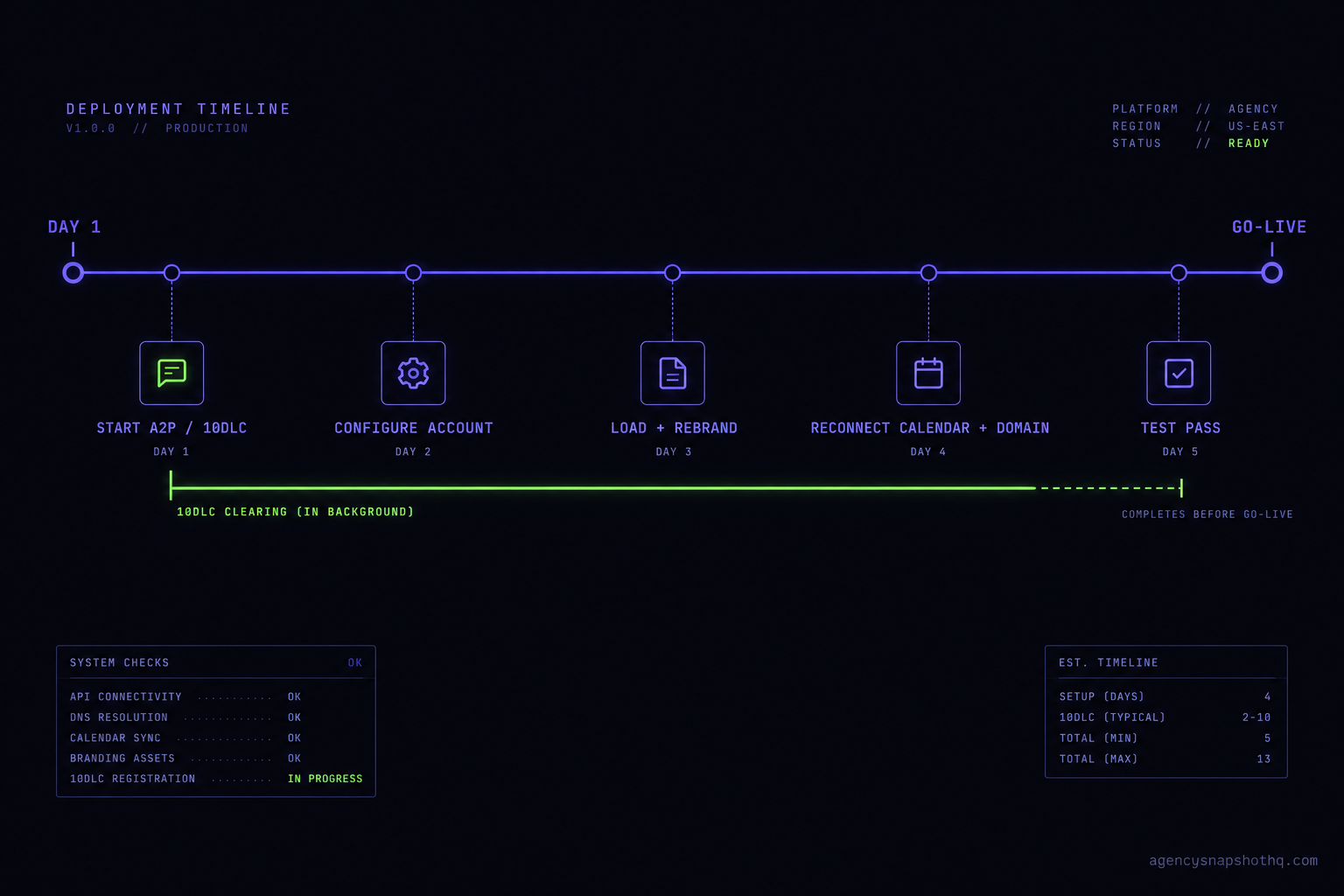Click the 10DLC CLEARING (IN BACKGROUND) label
The image size is (1344, 896).
[296, 512]
